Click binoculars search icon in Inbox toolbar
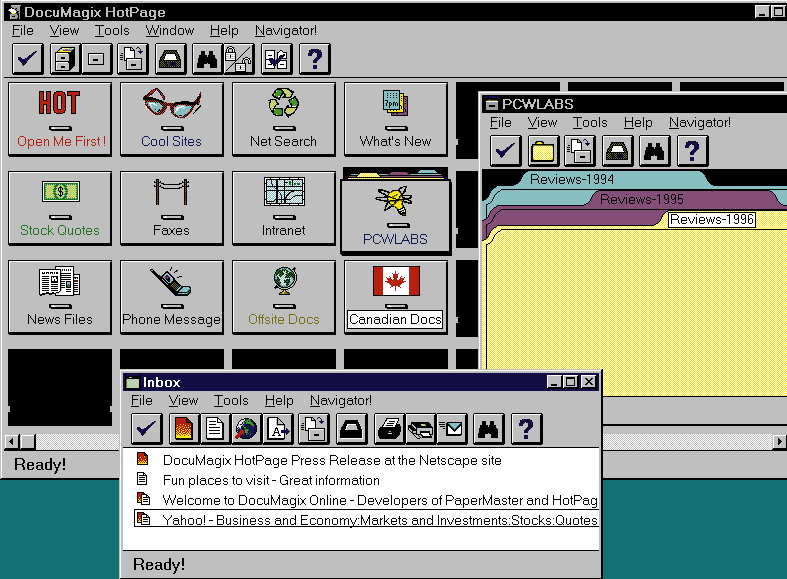The height and width of the screenshot is (579, 787). [488, 429]
